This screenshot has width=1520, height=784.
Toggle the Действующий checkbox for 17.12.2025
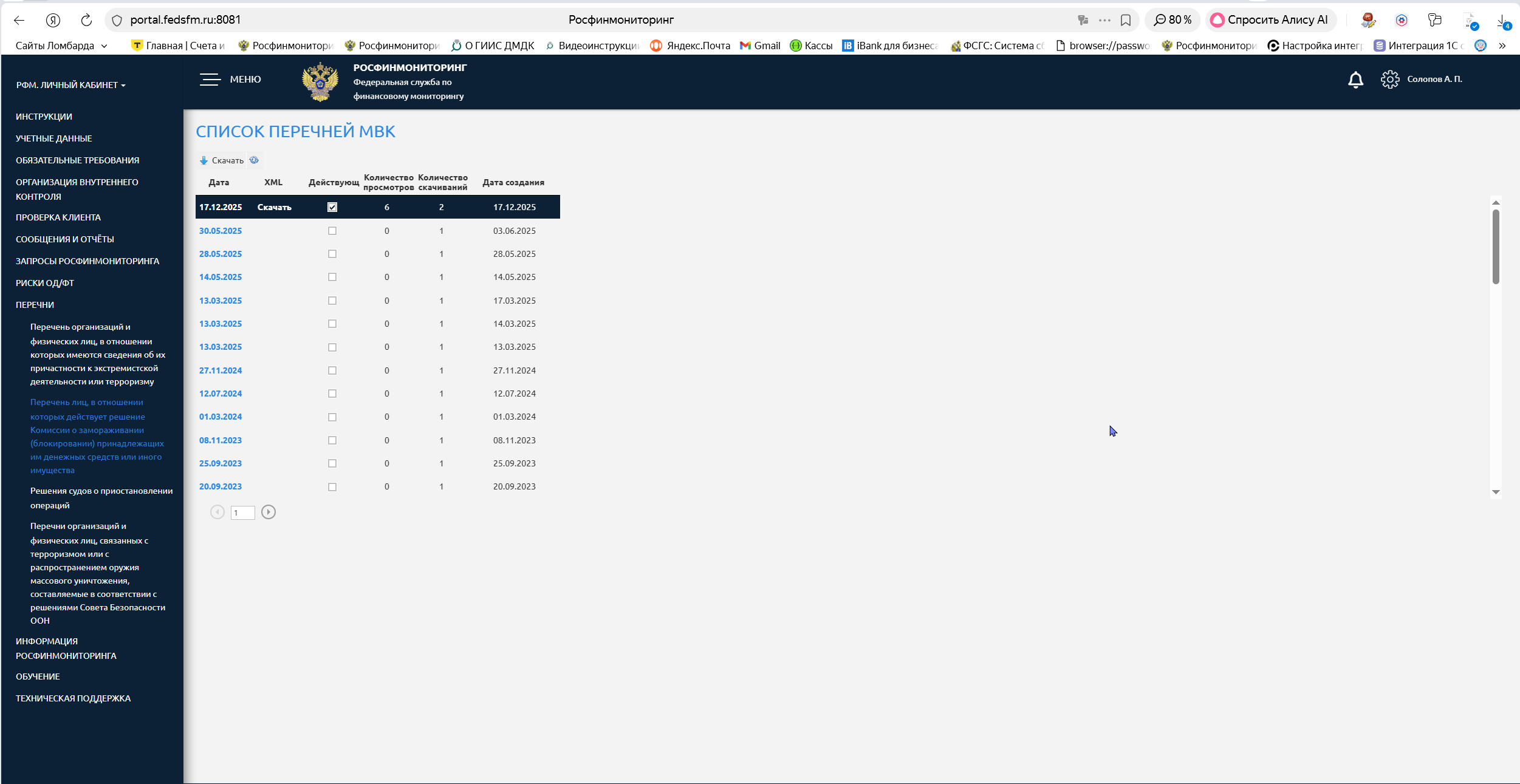click(x=332, y=207)
